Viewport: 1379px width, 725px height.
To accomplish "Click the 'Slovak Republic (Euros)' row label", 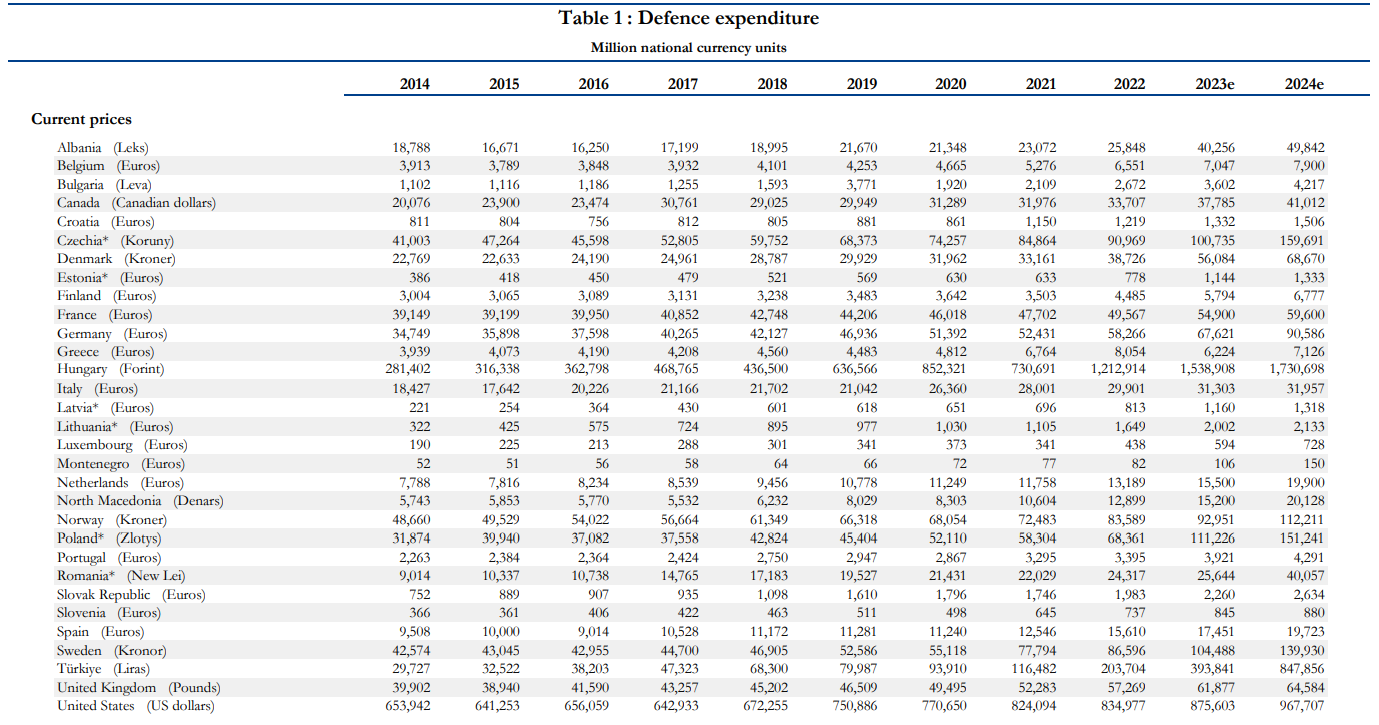I will (x=131, y=594).
